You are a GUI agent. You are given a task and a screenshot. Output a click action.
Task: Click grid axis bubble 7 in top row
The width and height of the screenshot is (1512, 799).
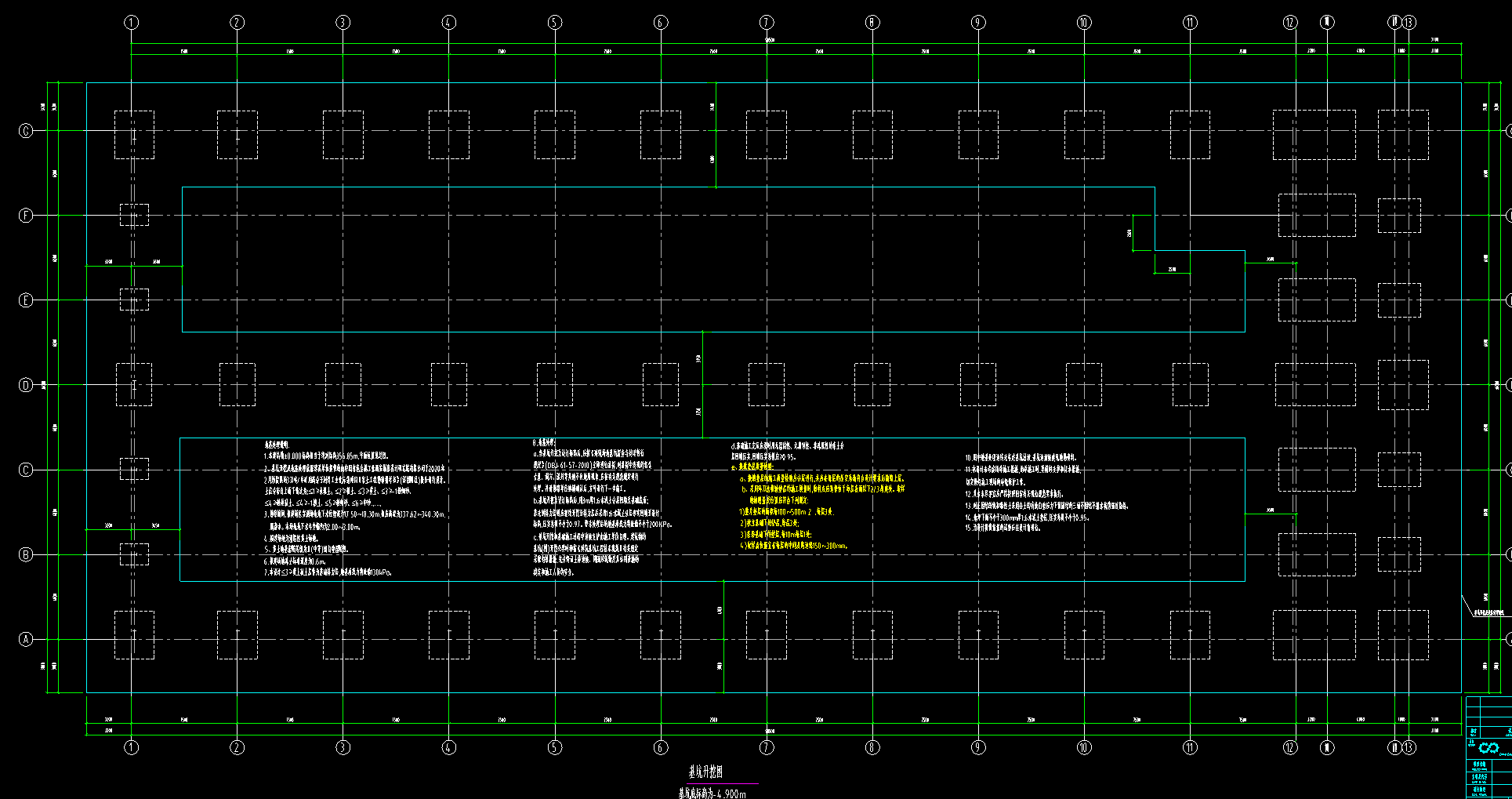click(767, 23)
